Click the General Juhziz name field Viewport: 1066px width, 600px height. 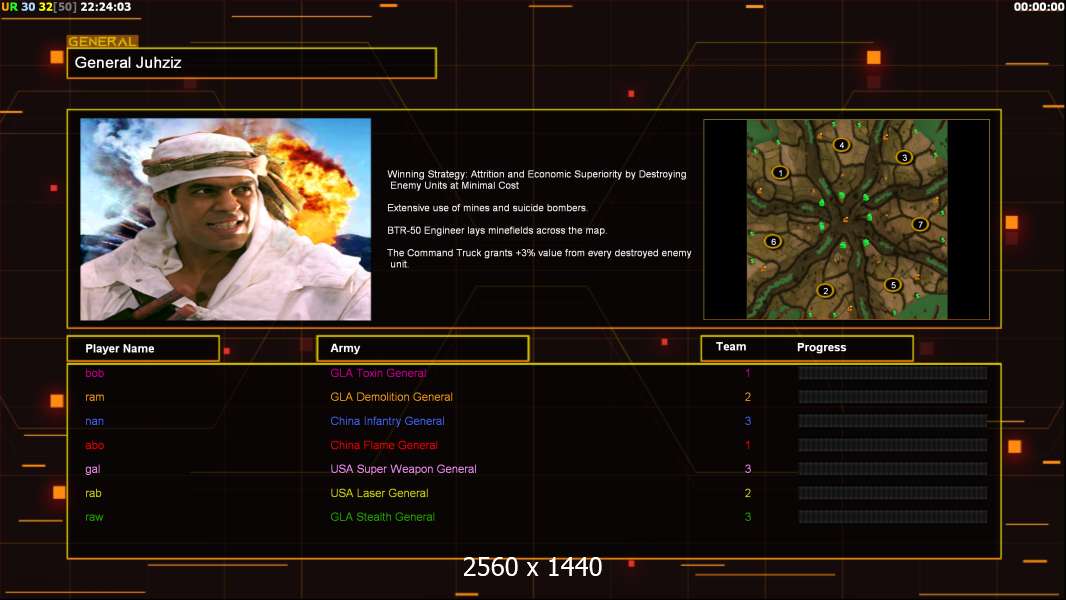tap(252, 63)
